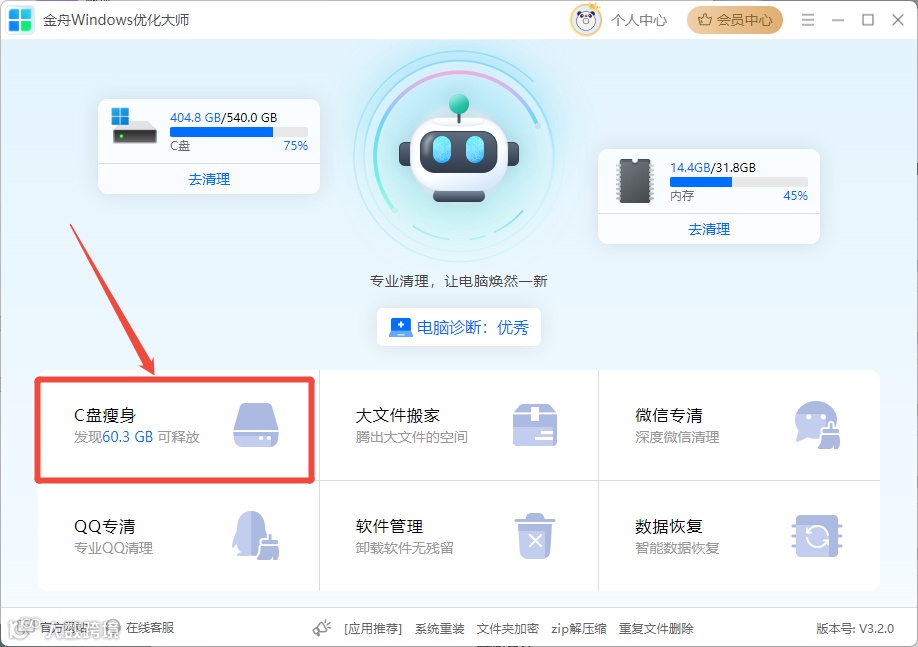
Task: Open the 文件夹加密 recommended link
Action: click(508, 629)
